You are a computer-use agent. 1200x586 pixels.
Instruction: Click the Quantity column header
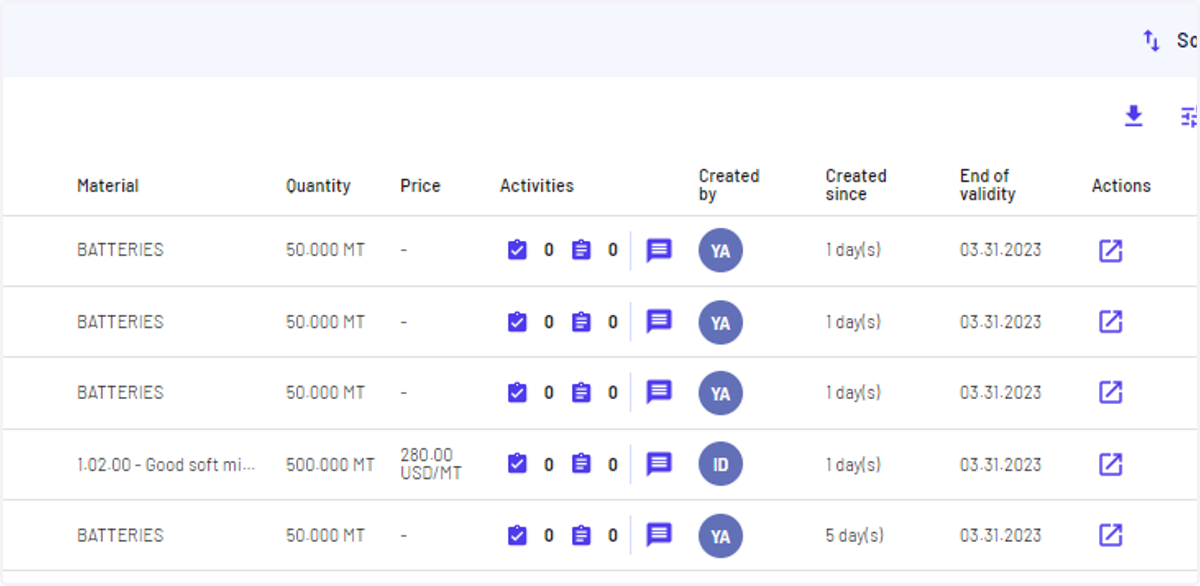318,186
